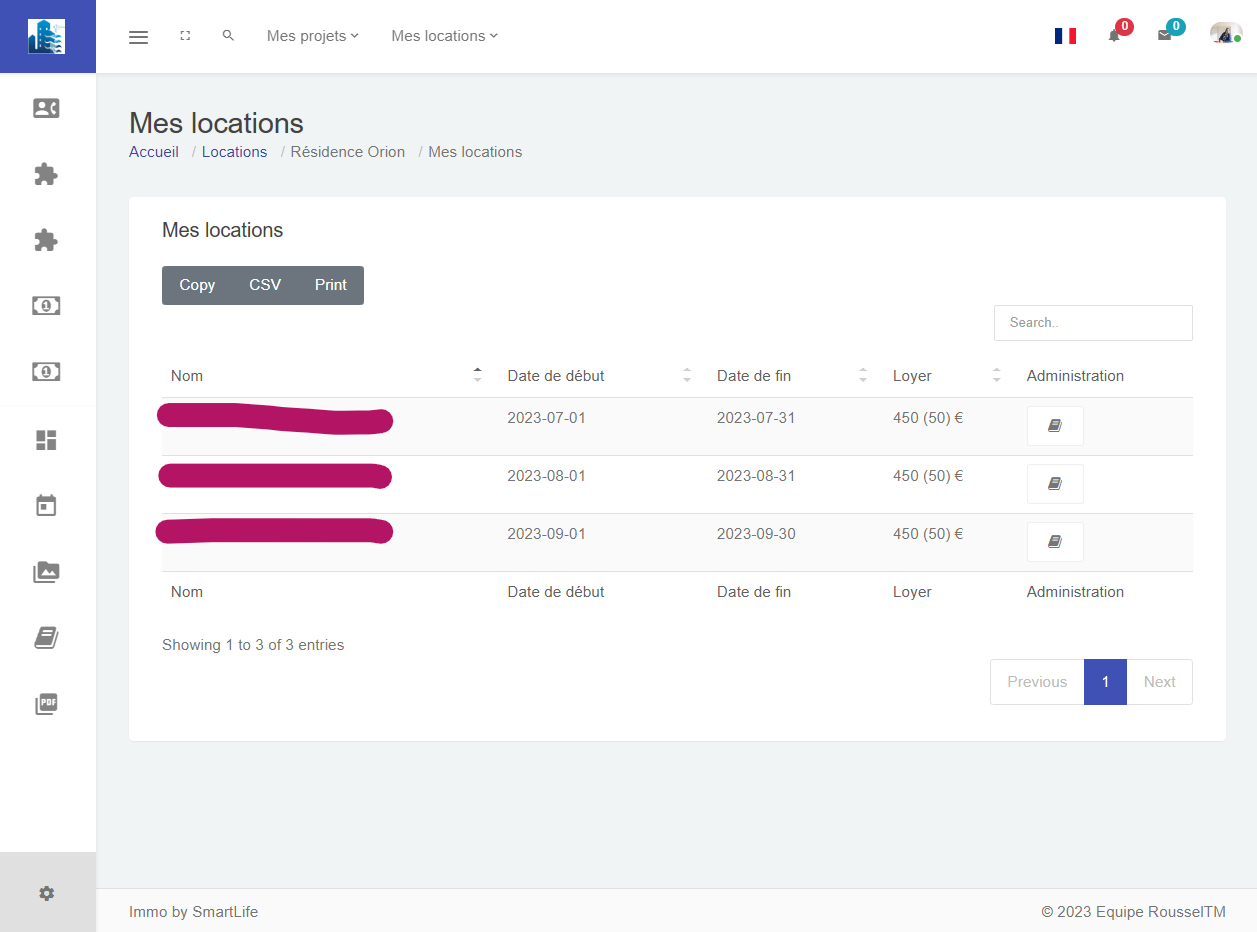1257x932 pixels.
Task: Sort table by Date de début column
Action: point(556,376)
